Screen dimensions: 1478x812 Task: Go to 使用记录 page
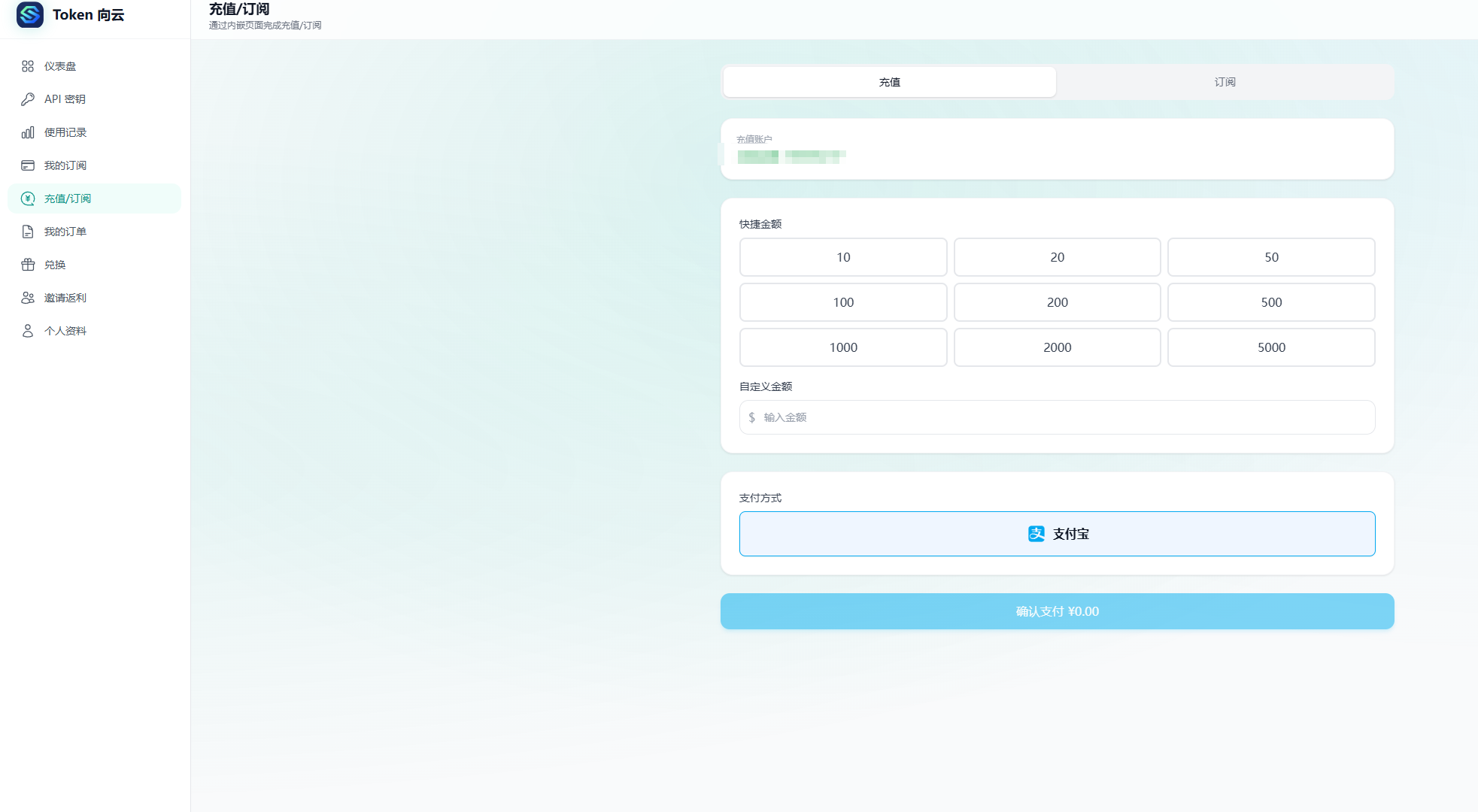tap(94, 132)
